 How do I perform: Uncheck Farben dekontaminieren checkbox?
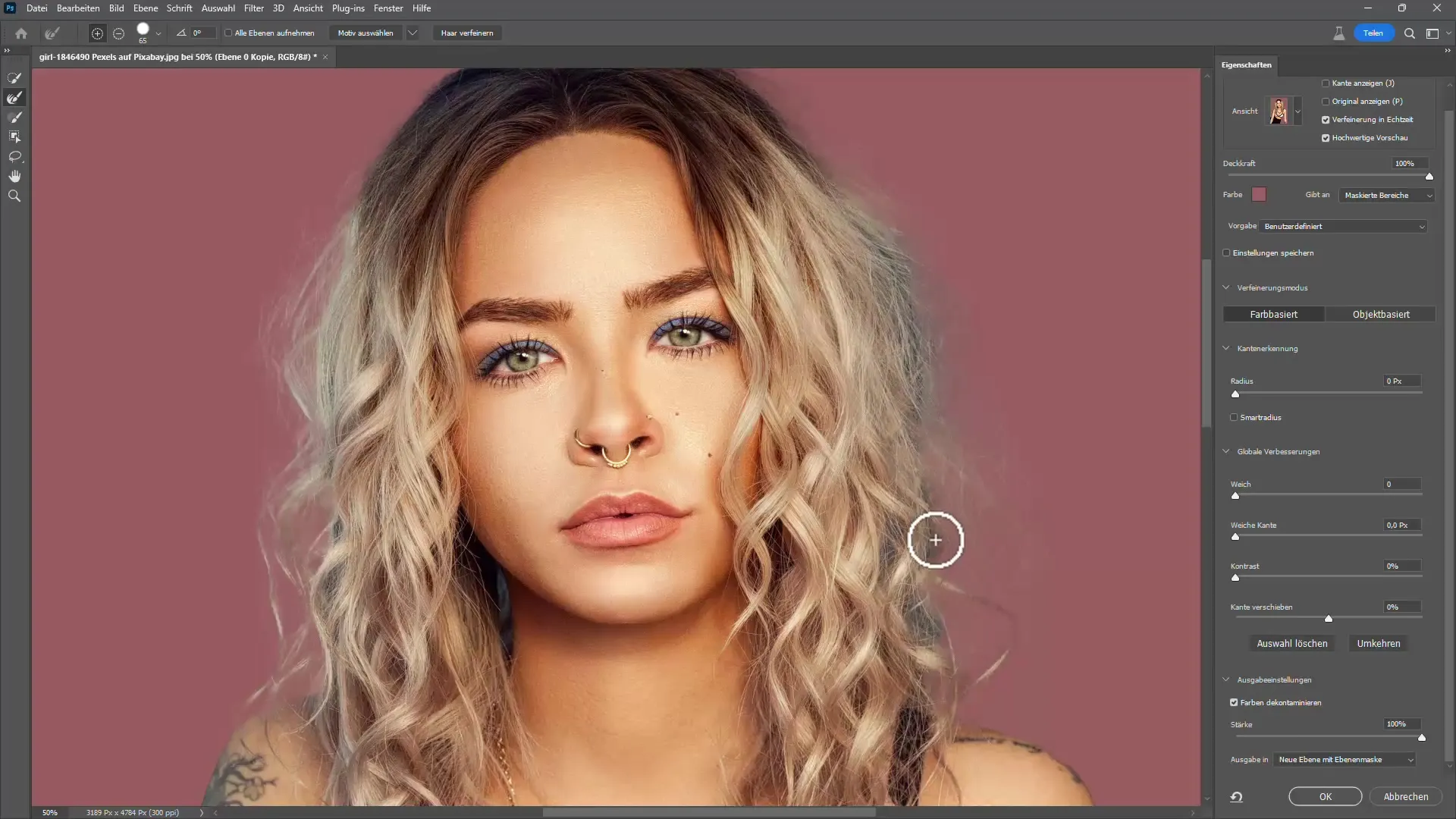tap(1234, 703)
